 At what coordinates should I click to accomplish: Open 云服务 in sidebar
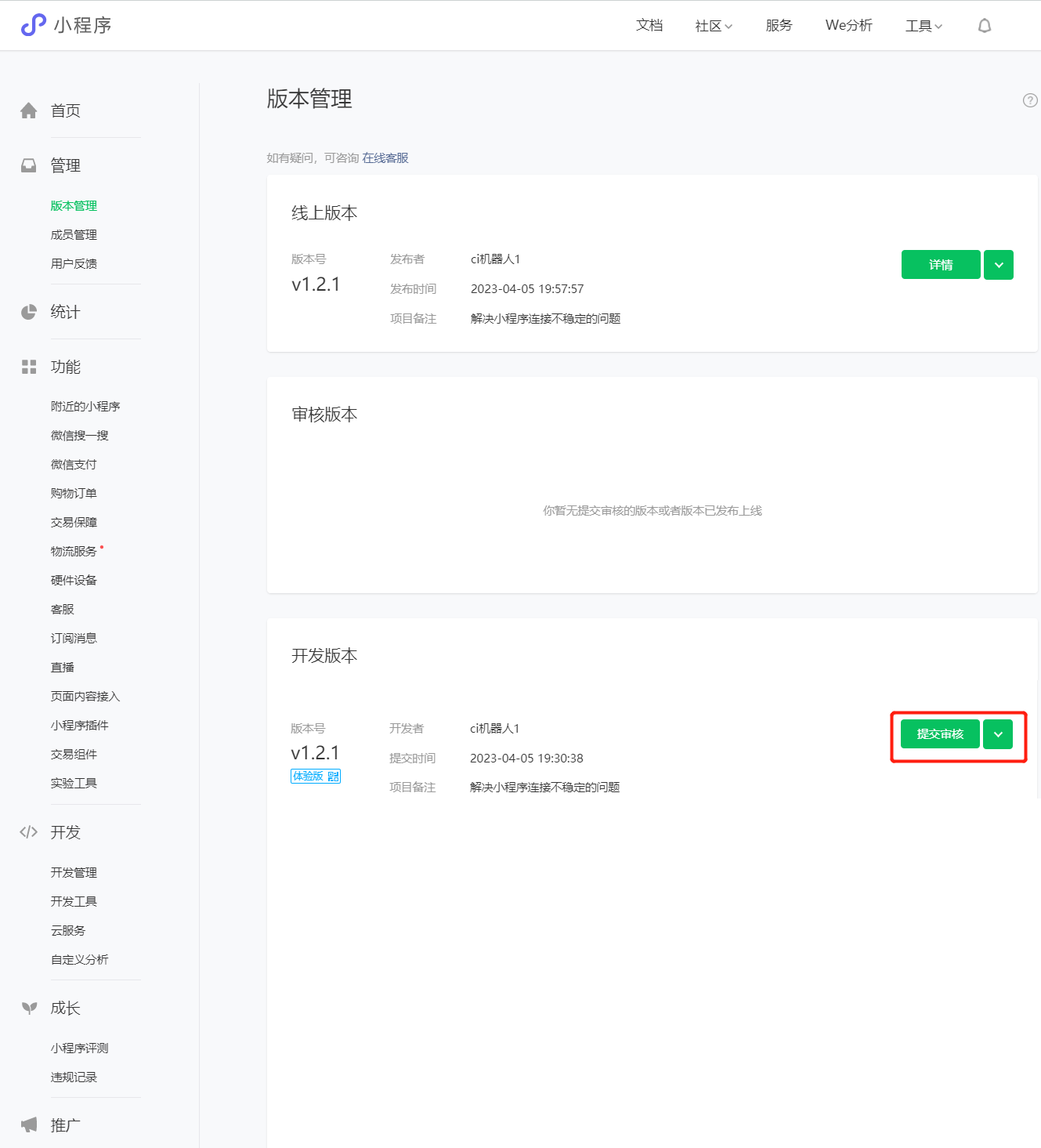pos(68,931)
